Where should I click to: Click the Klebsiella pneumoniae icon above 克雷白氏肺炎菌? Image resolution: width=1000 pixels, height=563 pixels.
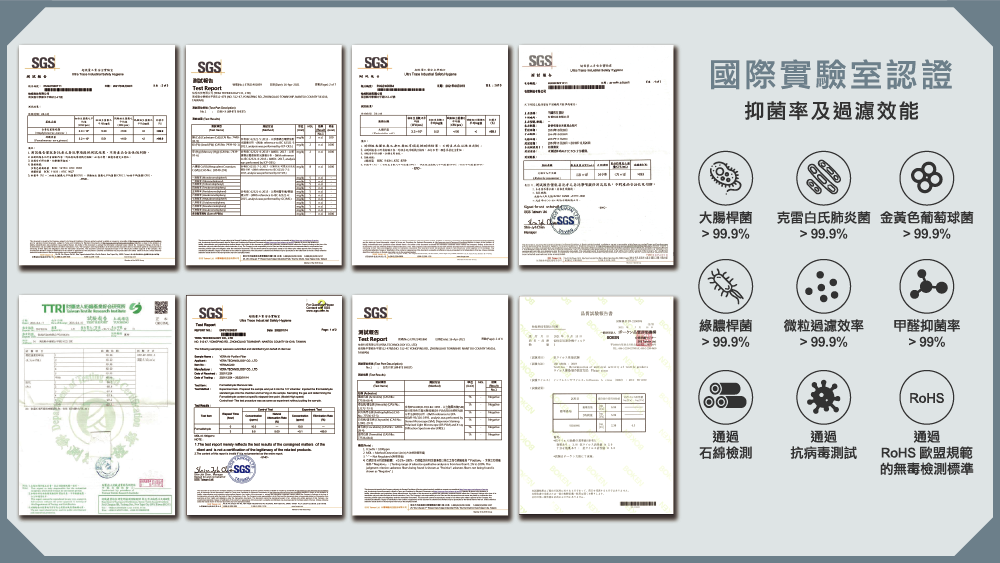click(x=823, y=179)
